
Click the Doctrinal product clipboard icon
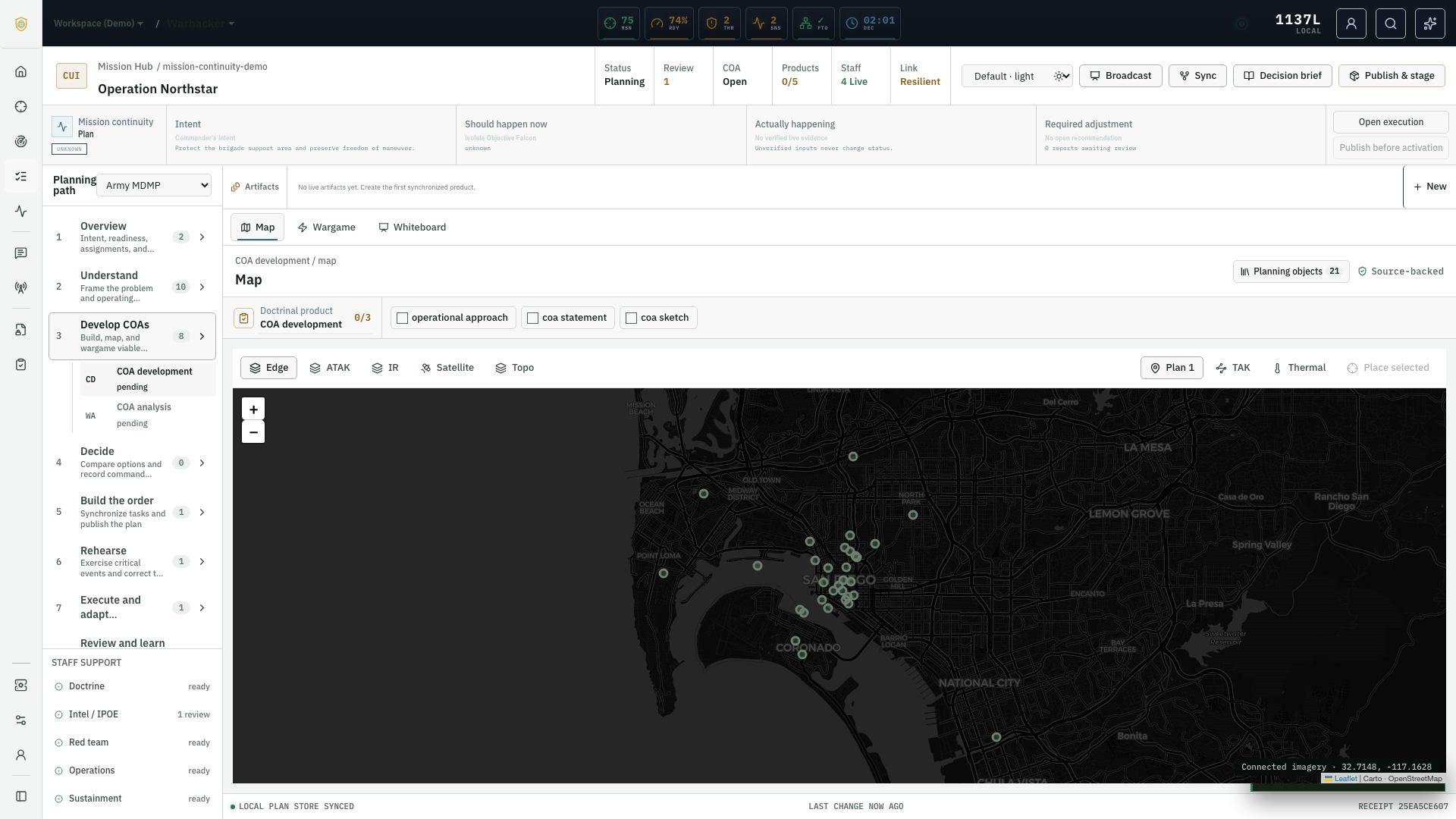coord(243,318)
